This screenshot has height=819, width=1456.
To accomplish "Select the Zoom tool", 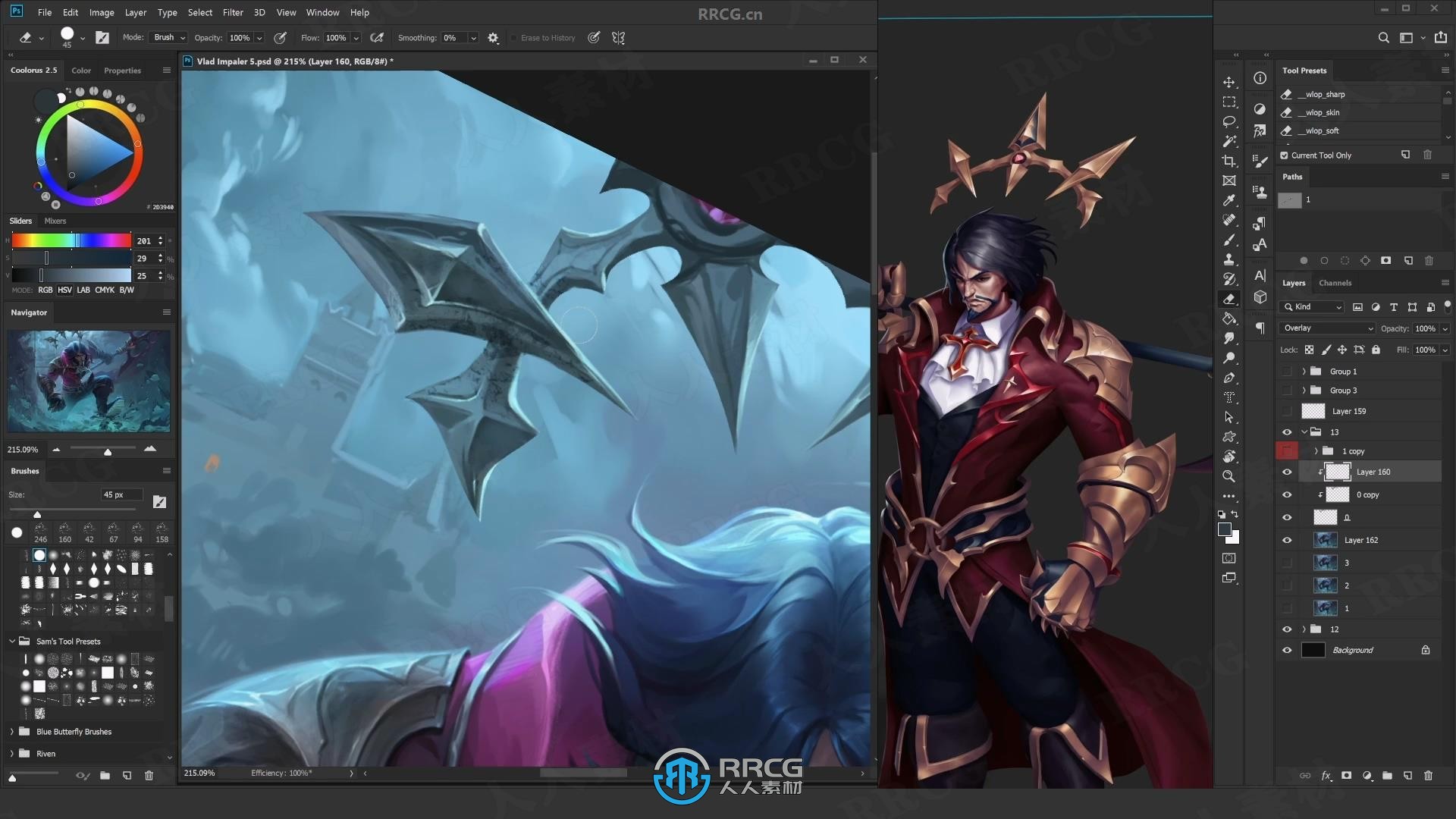I will point(1229,476).
